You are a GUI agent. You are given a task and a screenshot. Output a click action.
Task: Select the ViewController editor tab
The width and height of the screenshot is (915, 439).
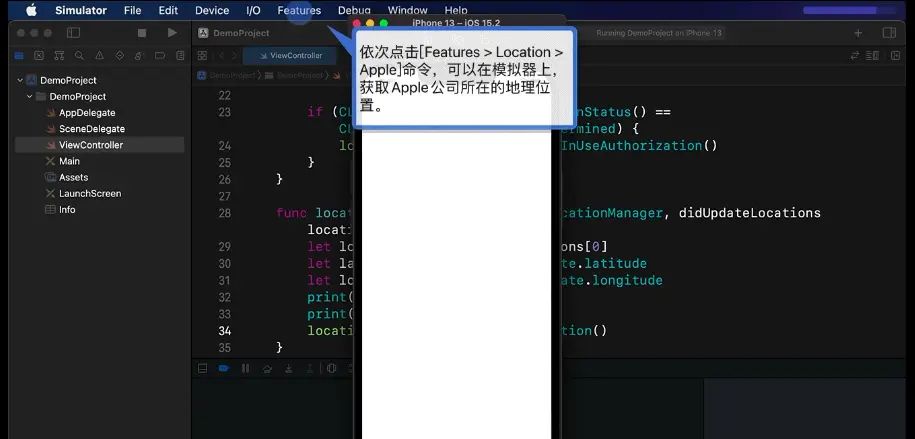pos(290,56)
